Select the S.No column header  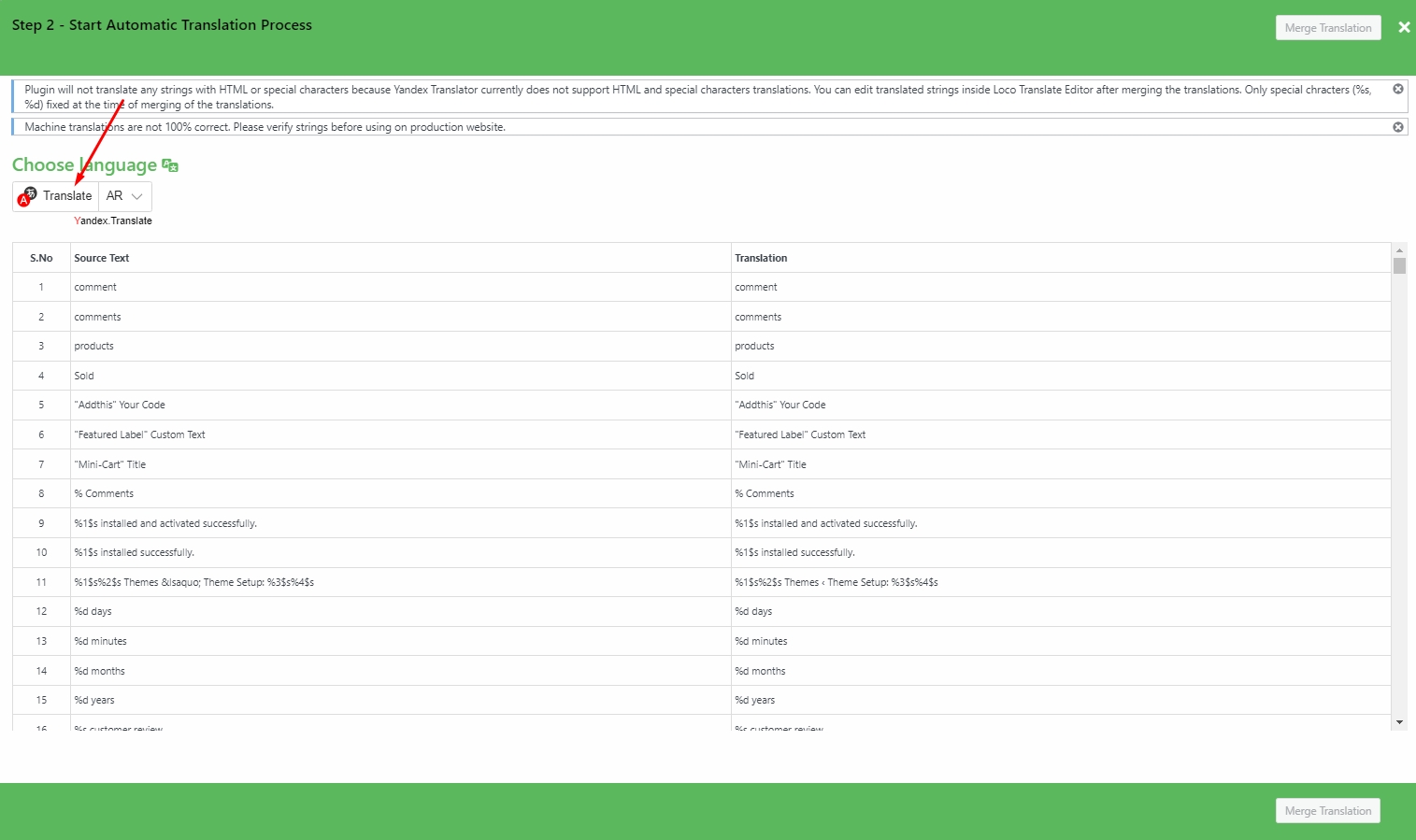coord(41,258)
